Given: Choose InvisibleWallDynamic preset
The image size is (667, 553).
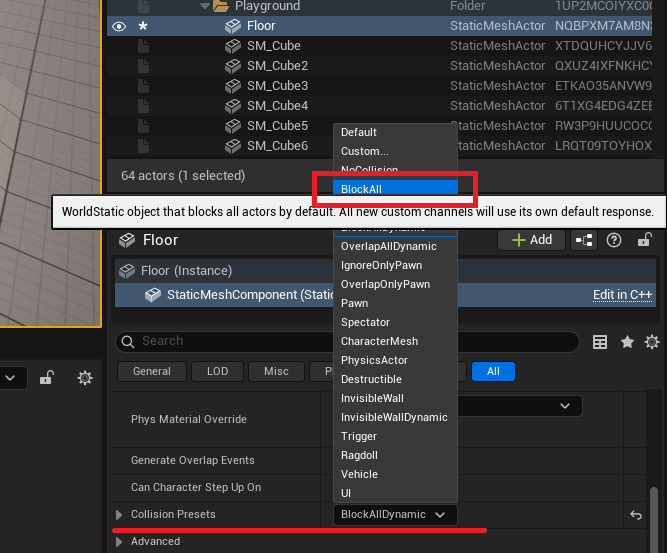Looking at the screenshot, I should coord(395,417).
